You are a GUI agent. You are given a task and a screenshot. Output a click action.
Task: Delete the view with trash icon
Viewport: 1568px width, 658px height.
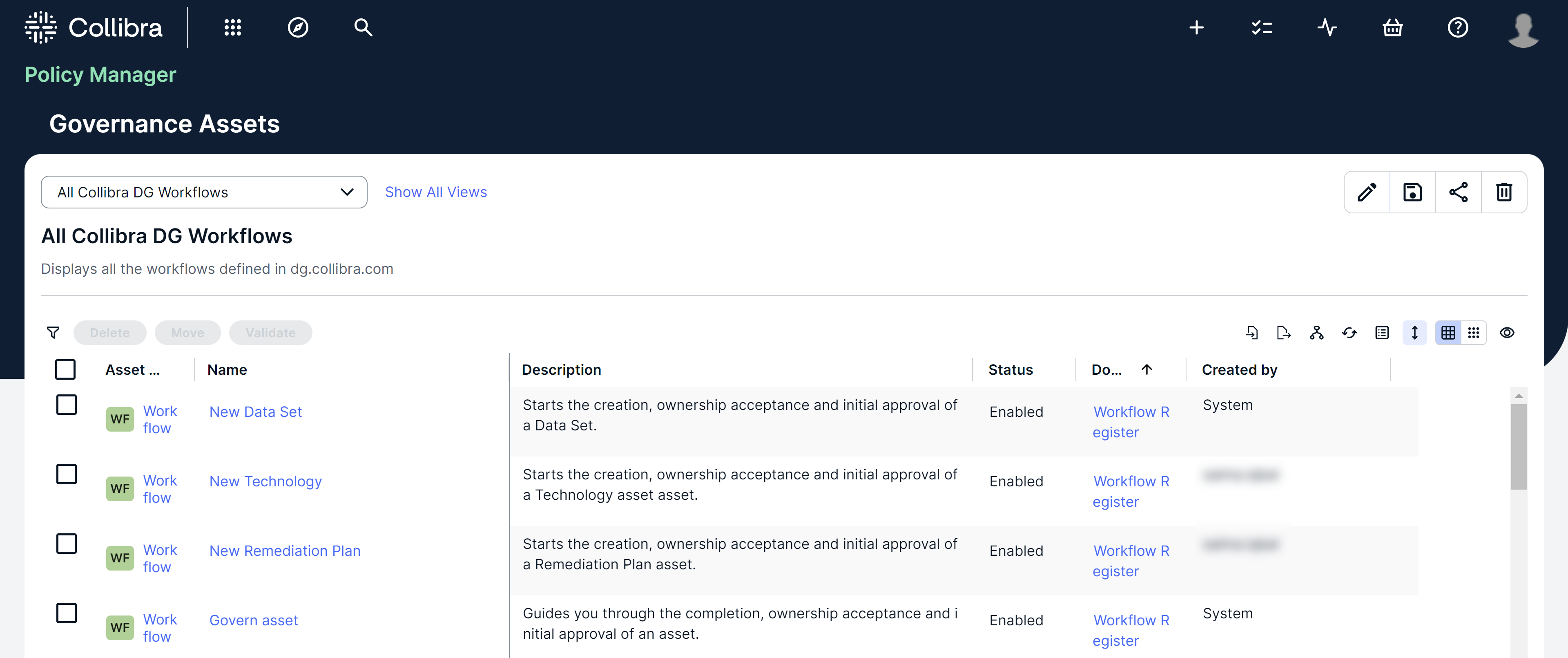click(1503, 192)
